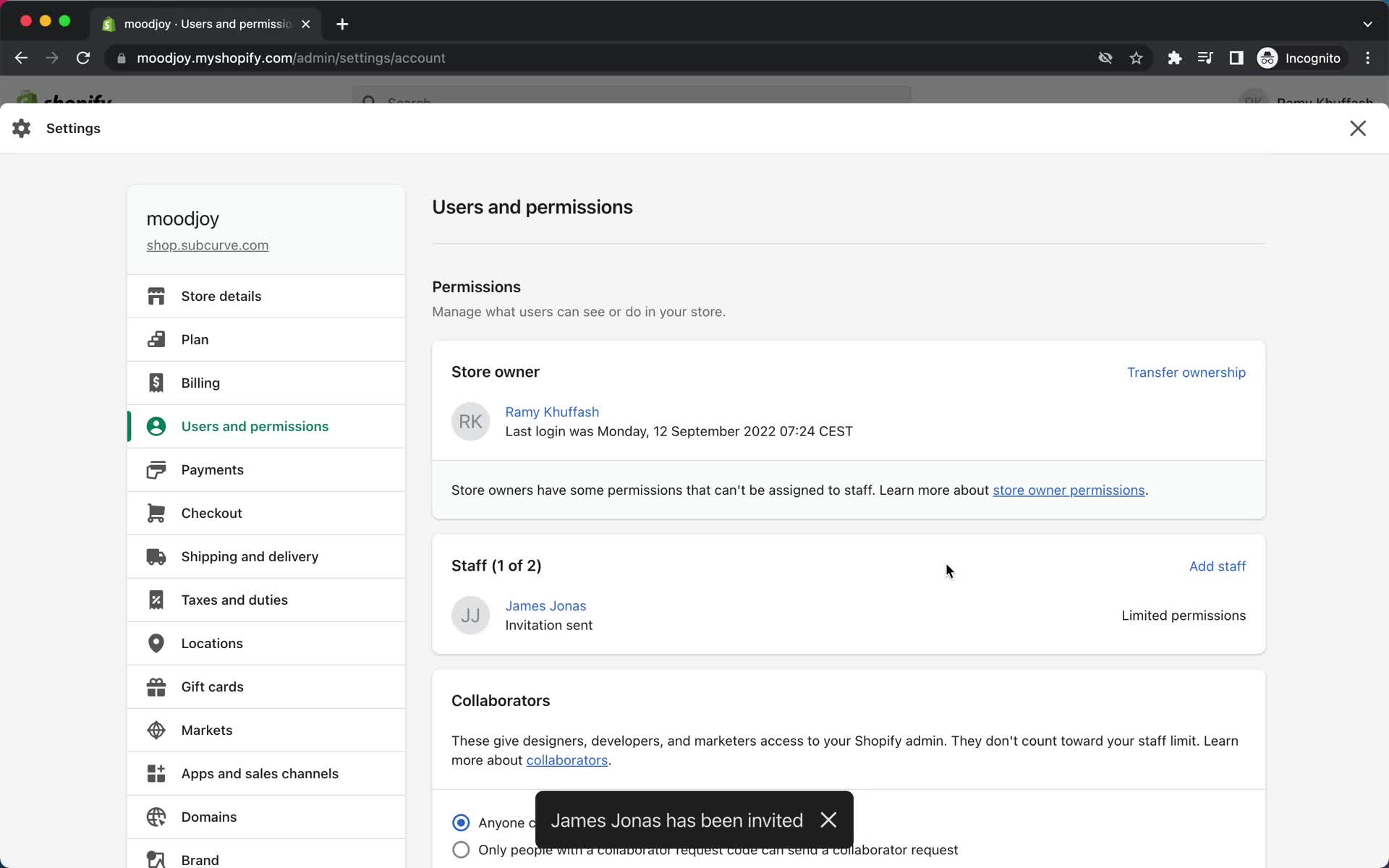The image size is (1389, 868).
Task: Open Apps and sales channels
Action: point(266,773)
